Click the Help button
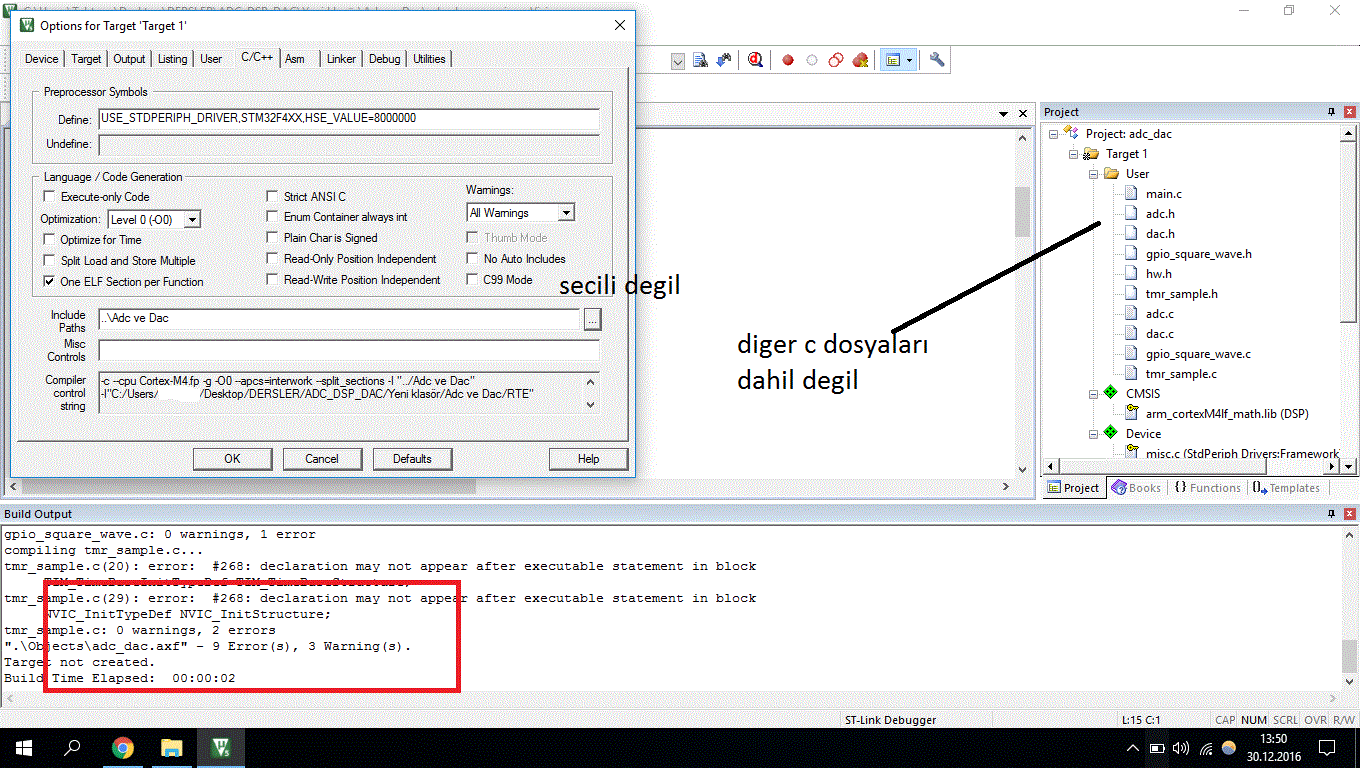This screenshot has width=1360, height=768. pyautogui.click(x=588, y=459)
